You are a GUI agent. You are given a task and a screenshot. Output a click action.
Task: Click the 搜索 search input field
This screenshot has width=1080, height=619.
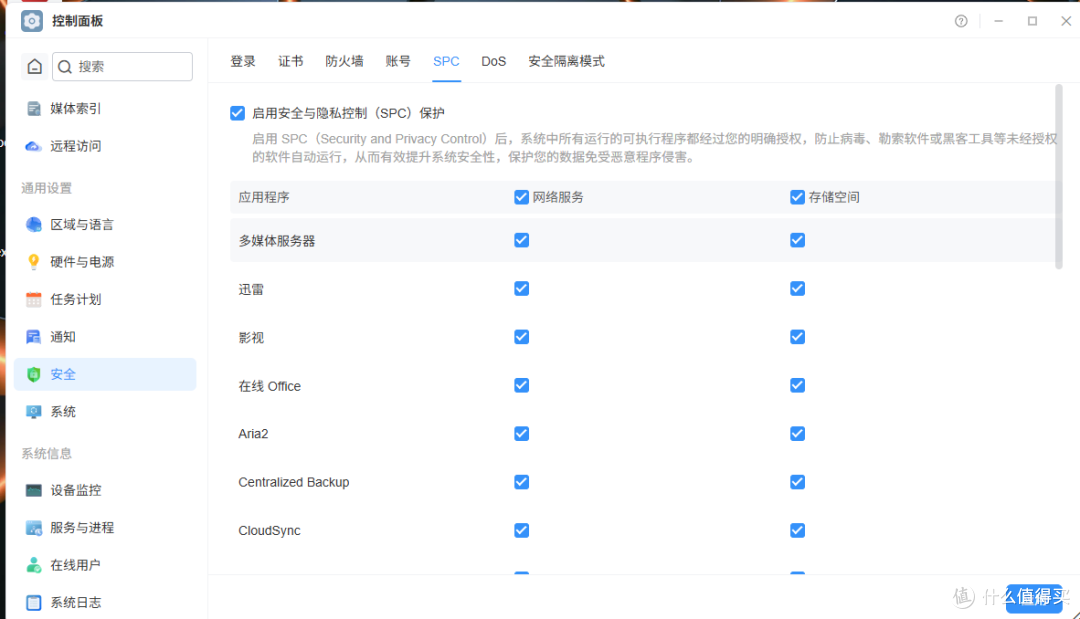[x=123, y=67]
